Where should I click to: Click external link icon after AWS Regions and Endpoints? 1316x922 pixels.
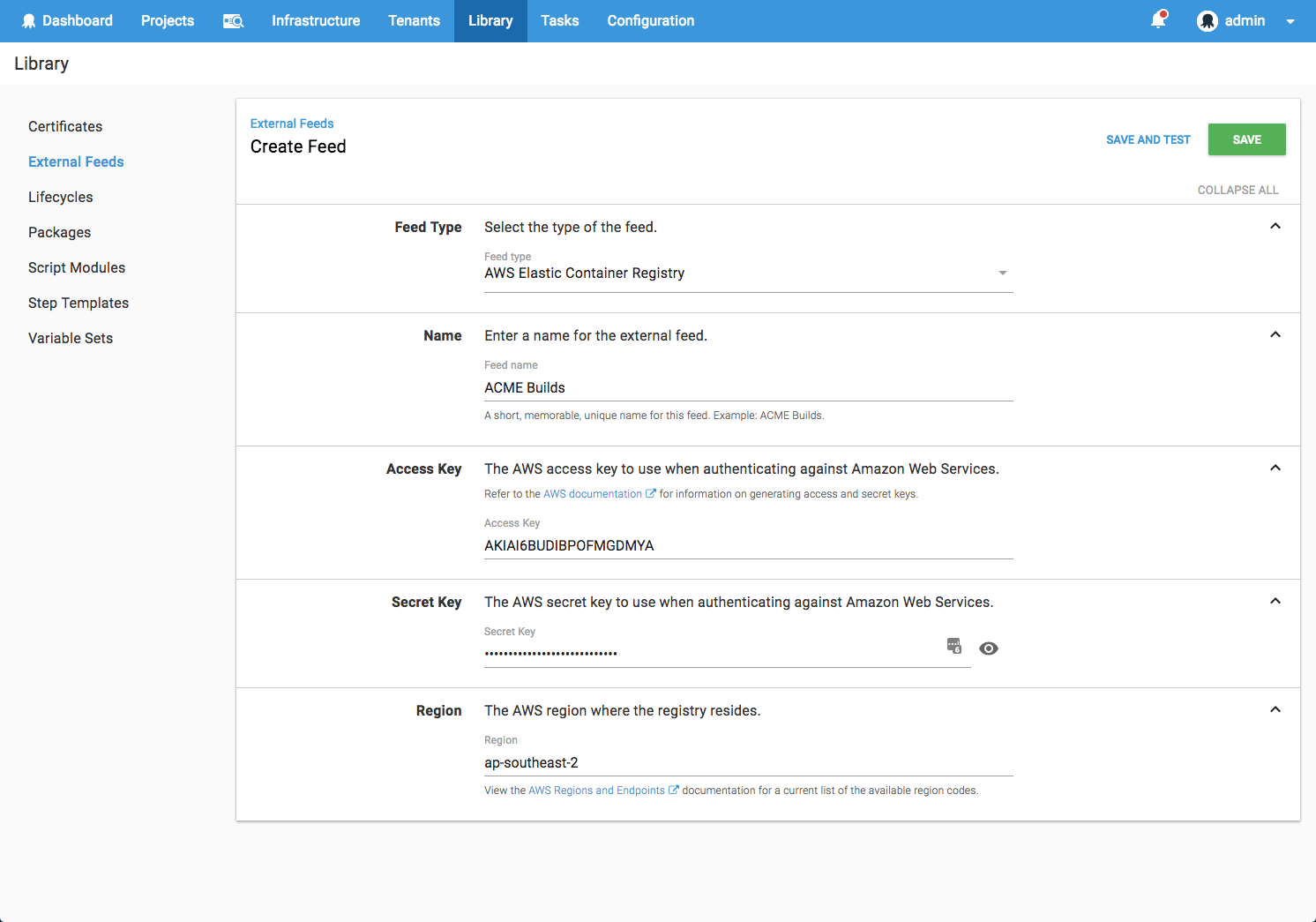pyautogui.click(x=674, y=791)
